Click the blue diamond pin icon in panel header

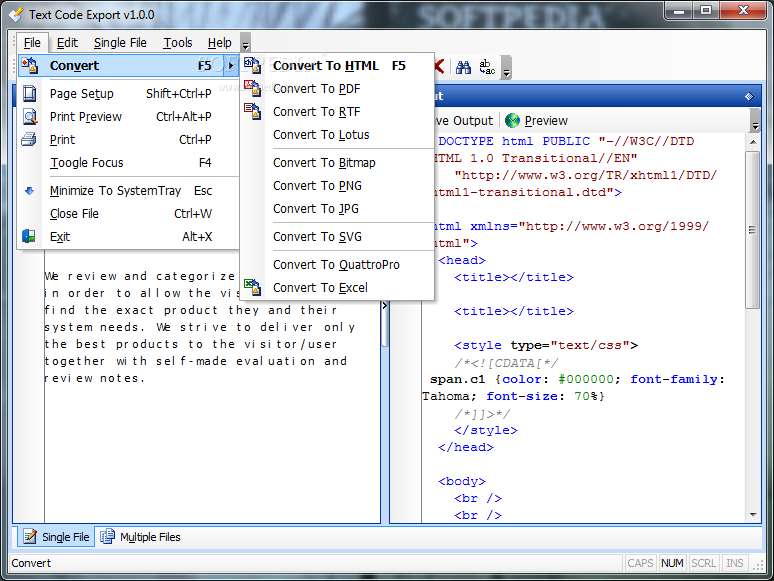[x=749, y=96]
